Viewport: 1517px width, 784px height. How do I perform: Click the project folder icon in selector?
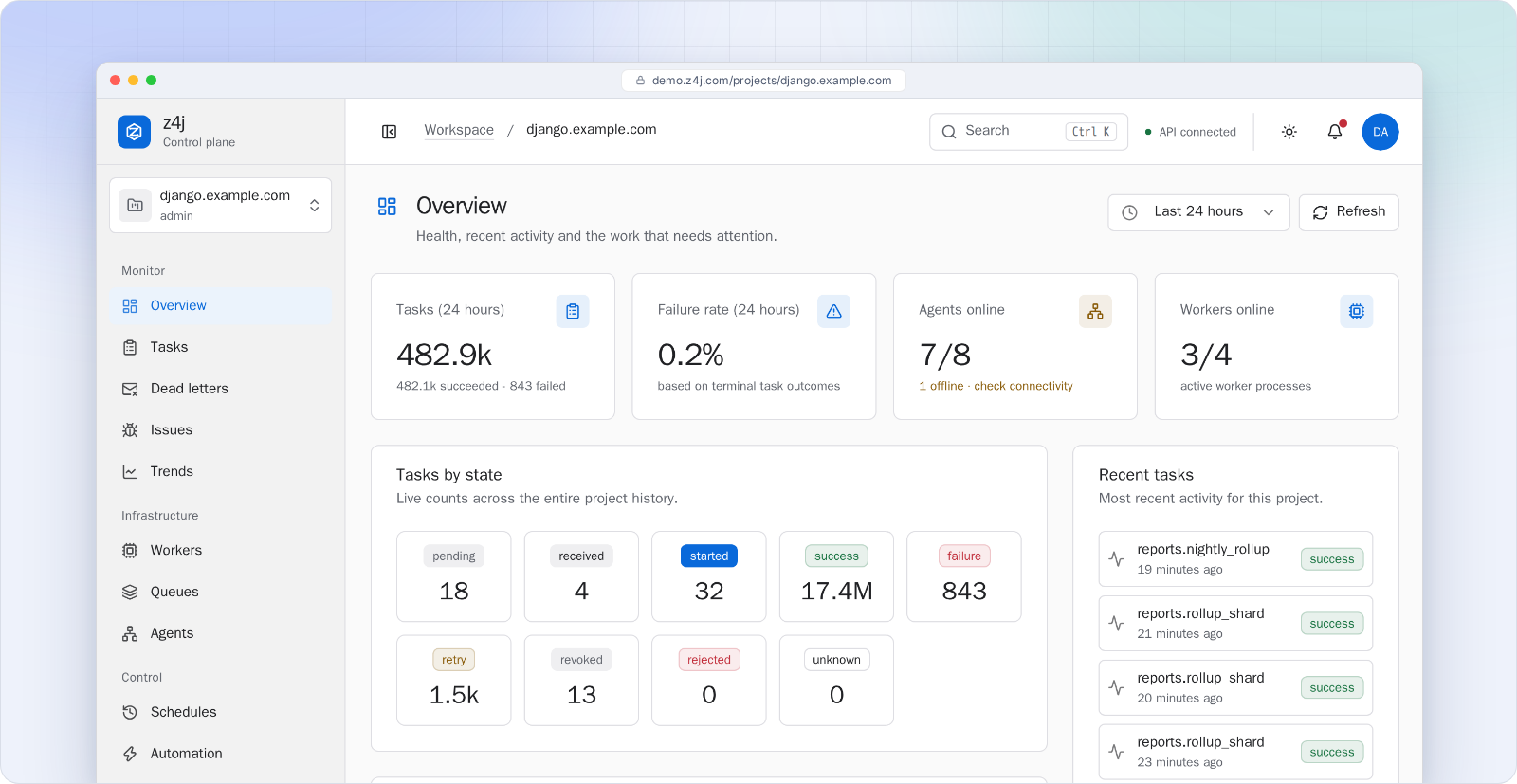pos(136,205)
